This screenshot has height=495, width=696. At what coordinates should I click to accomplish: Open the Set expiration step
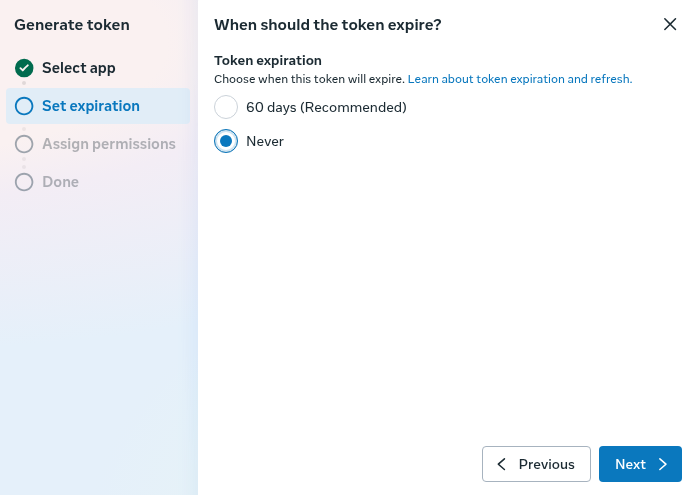click(91, 106)
